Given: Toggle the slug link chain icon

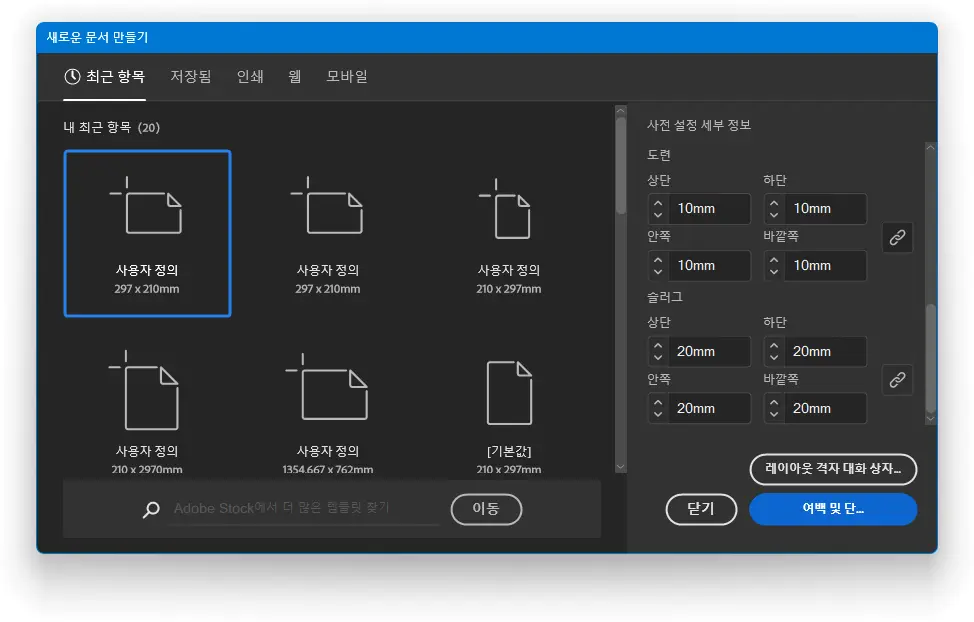Looking at the screenshot, I should (897, 380).
